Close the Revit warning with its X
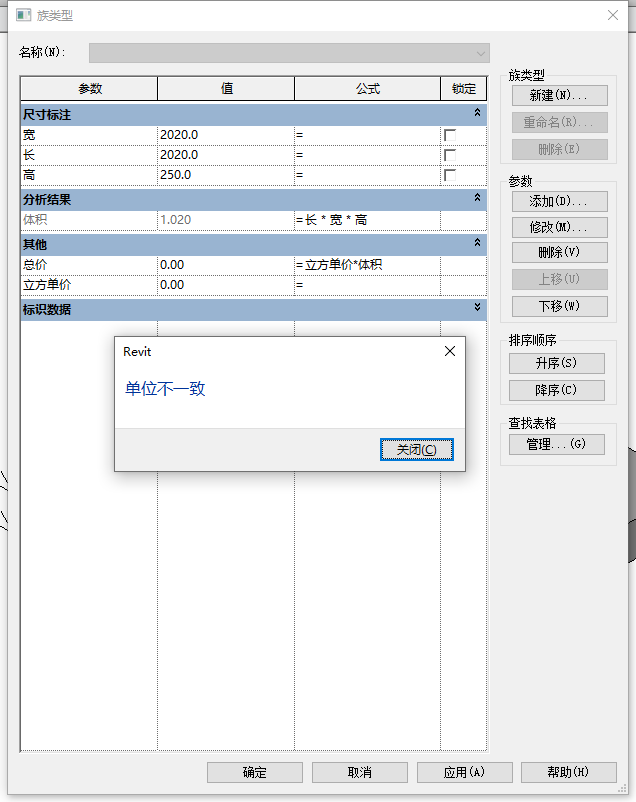Viewport: 636px width, 802px height. pyautogui.click(x=450, y=351)
